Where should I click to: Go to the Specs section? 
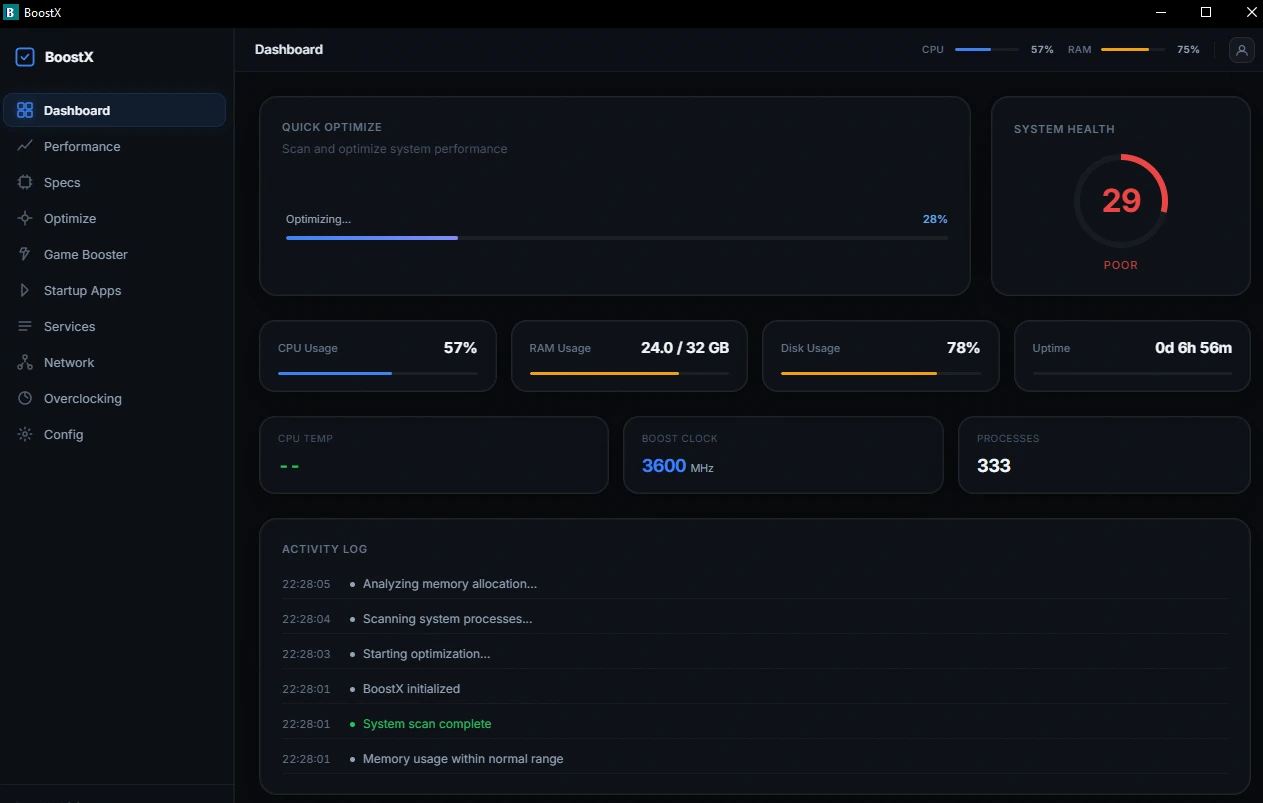(x=114, y=182)
